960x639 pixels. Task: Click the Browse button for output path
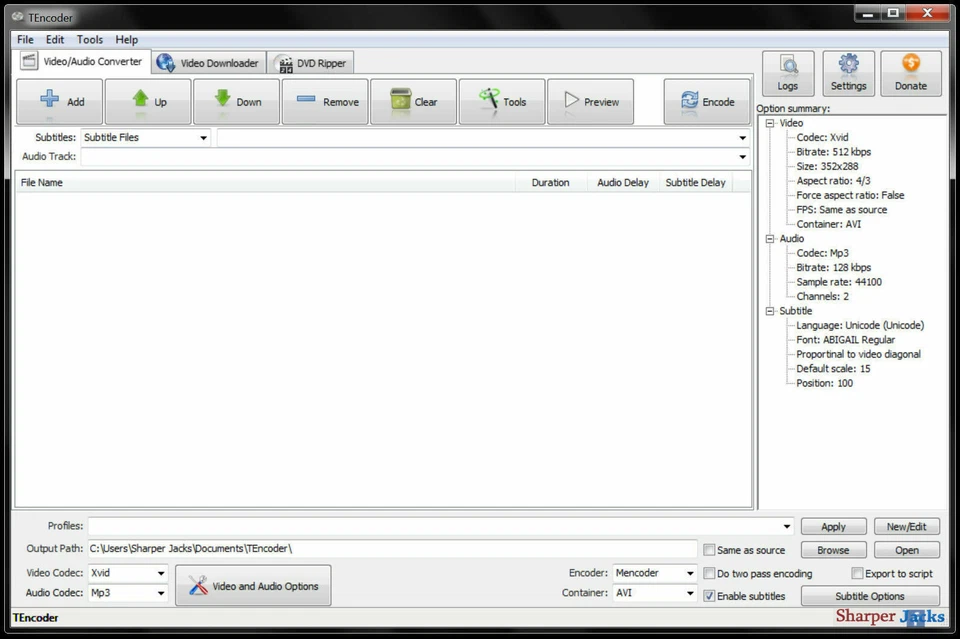click(x=833, y=549)
